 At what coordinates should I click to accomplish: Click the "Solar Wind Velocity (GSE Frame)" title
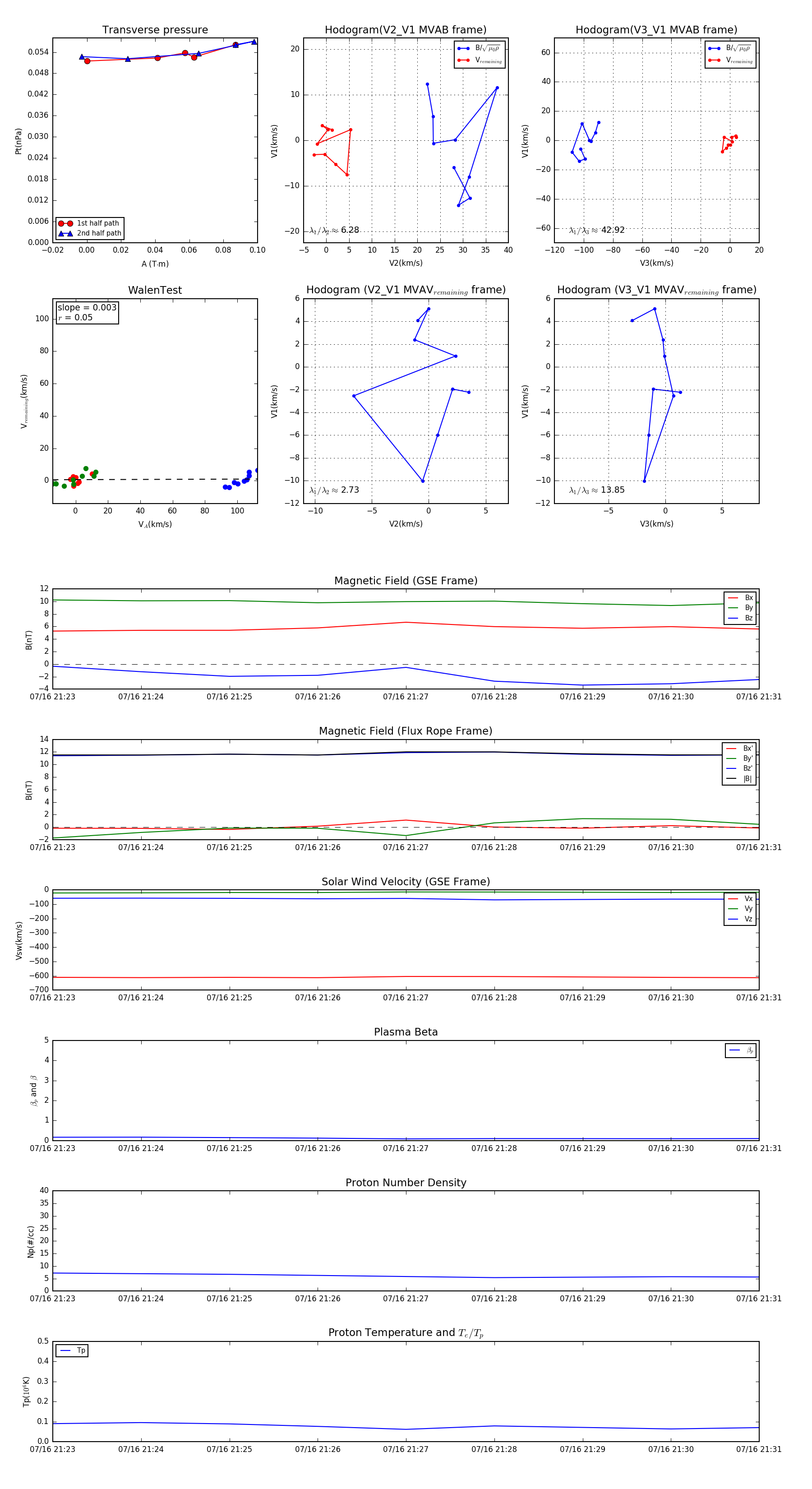(x=406, y=882)
